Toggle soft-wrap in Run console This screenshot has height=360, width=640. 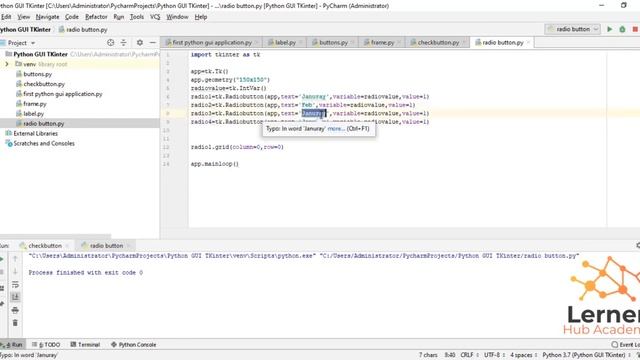(x=15, y=284)
